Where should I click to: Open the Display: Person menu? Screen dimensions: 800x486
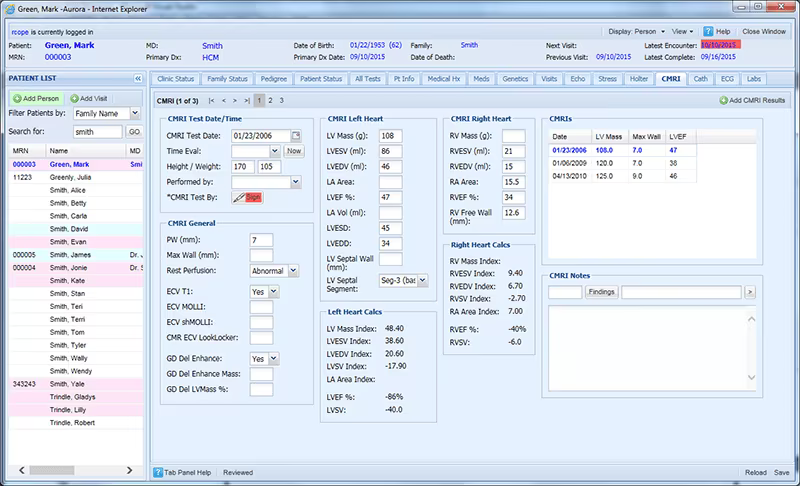point(636,32)
